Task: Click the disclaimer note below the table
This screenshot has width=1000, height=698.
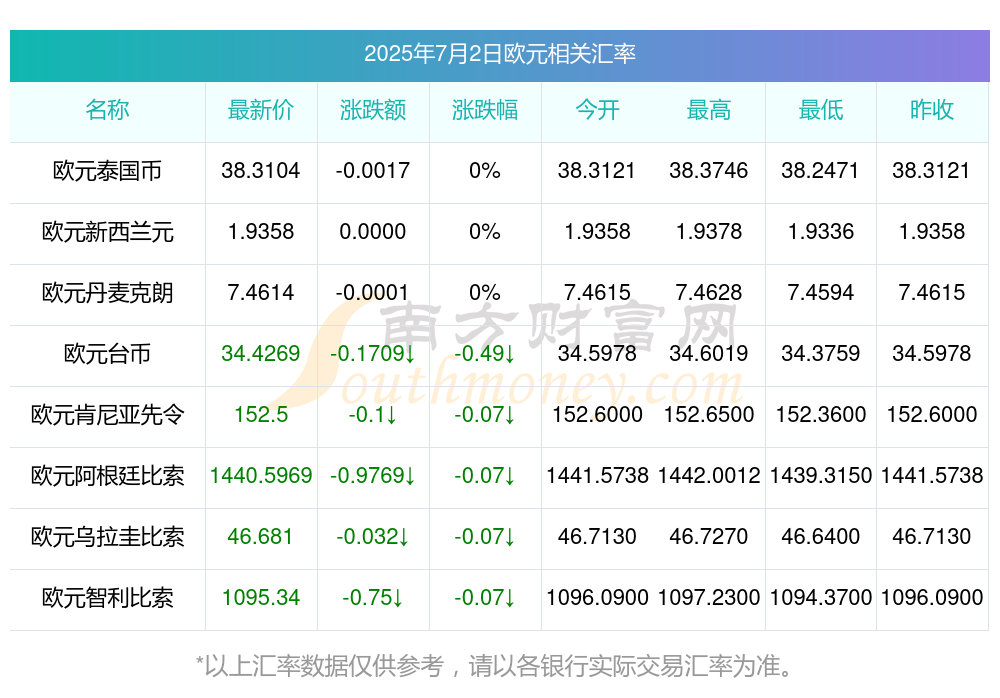Action: tap(495, 666)
